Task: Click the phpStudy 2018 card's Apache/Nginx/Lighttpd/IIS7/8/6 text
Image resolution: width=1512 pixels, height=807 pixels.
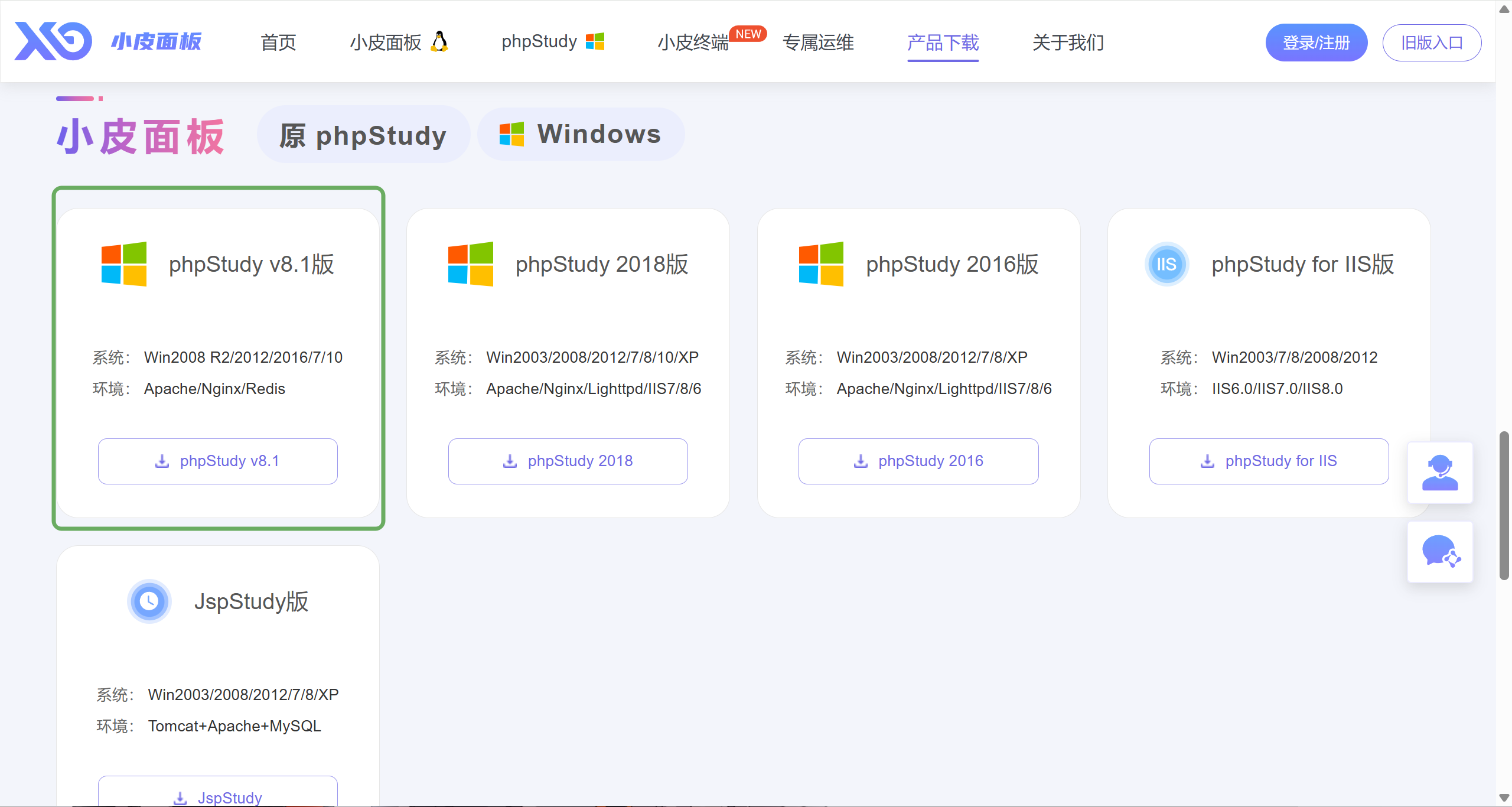Action: (x=594, y=389)
